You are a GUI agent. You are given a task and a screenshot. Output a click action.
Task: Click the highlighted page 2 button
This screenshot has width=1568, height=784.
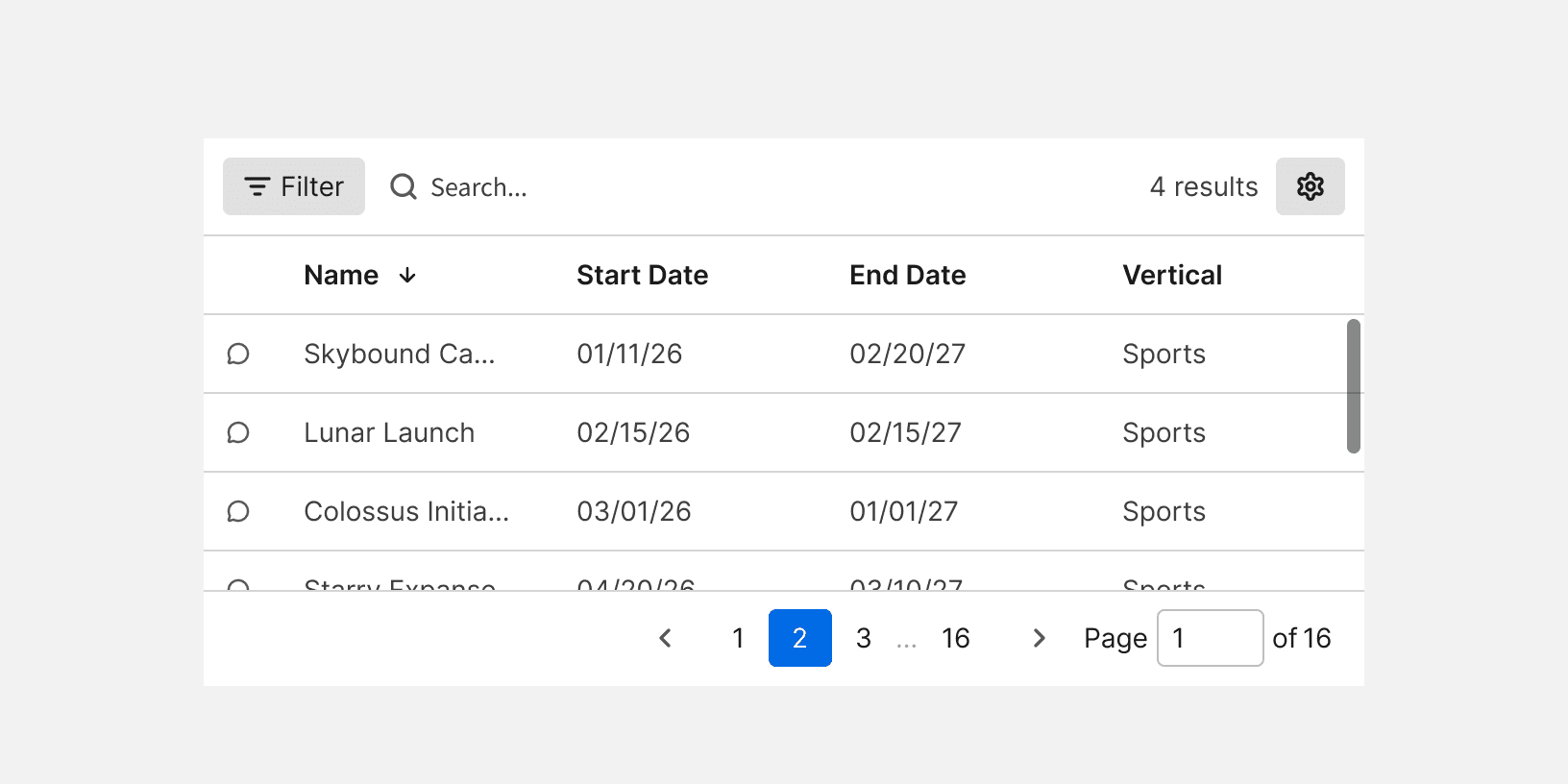click(x=799, y=638)
